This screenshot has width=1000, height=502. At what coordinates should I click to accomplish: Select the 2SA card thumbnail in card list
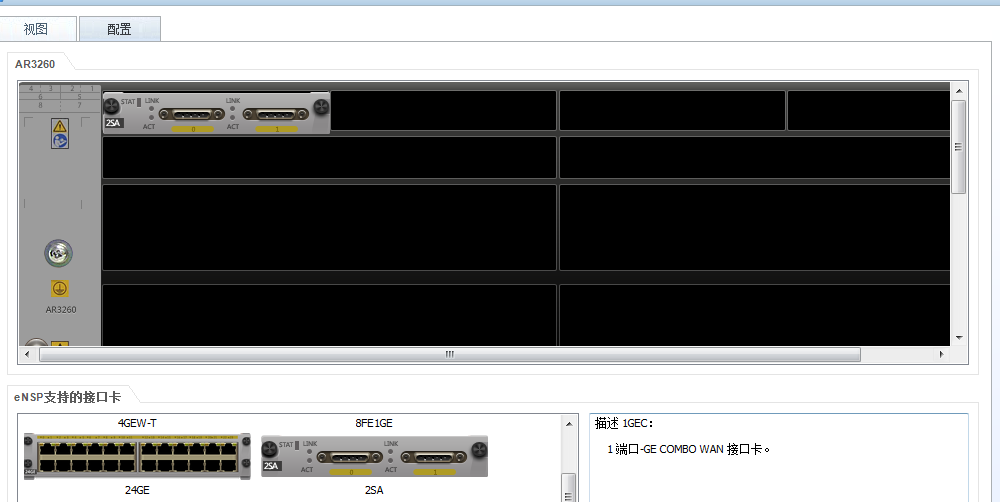click(x=374, y=456)
